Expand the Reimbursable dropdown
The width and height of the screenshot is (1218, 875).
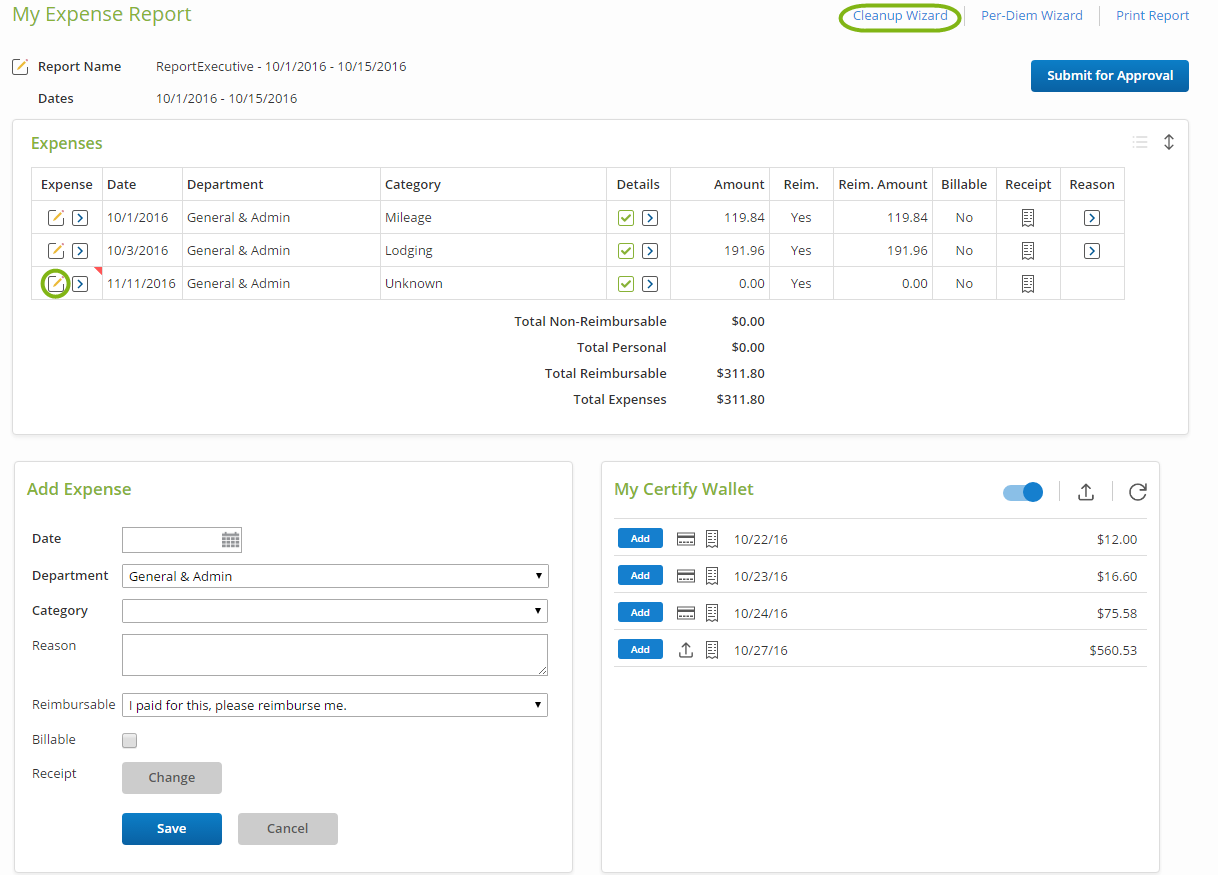coord(335,705)
